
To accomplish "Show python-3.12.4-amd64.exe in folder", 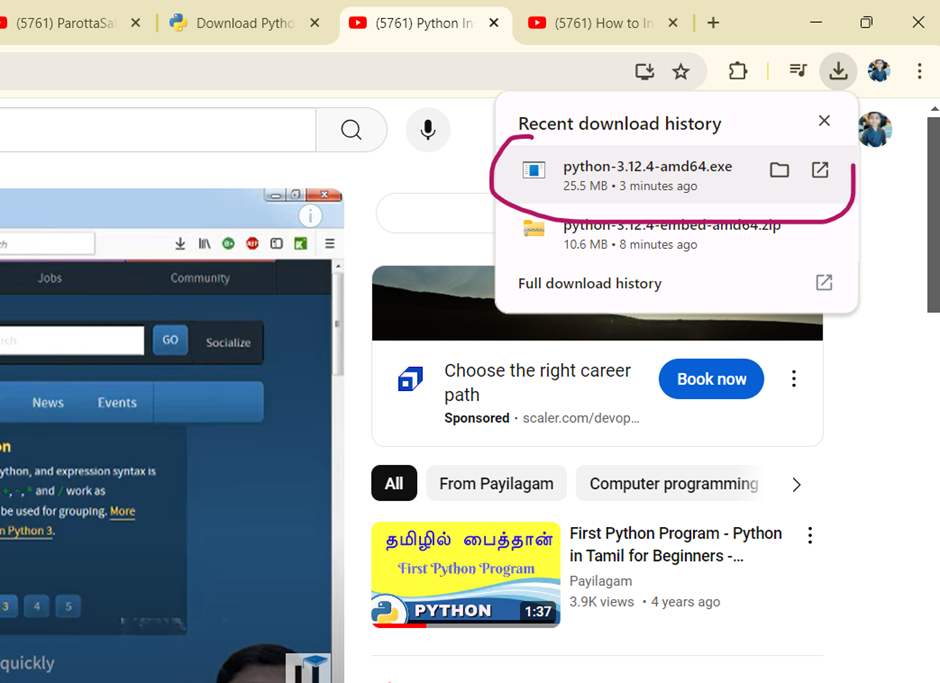I will tap(779, 170).
